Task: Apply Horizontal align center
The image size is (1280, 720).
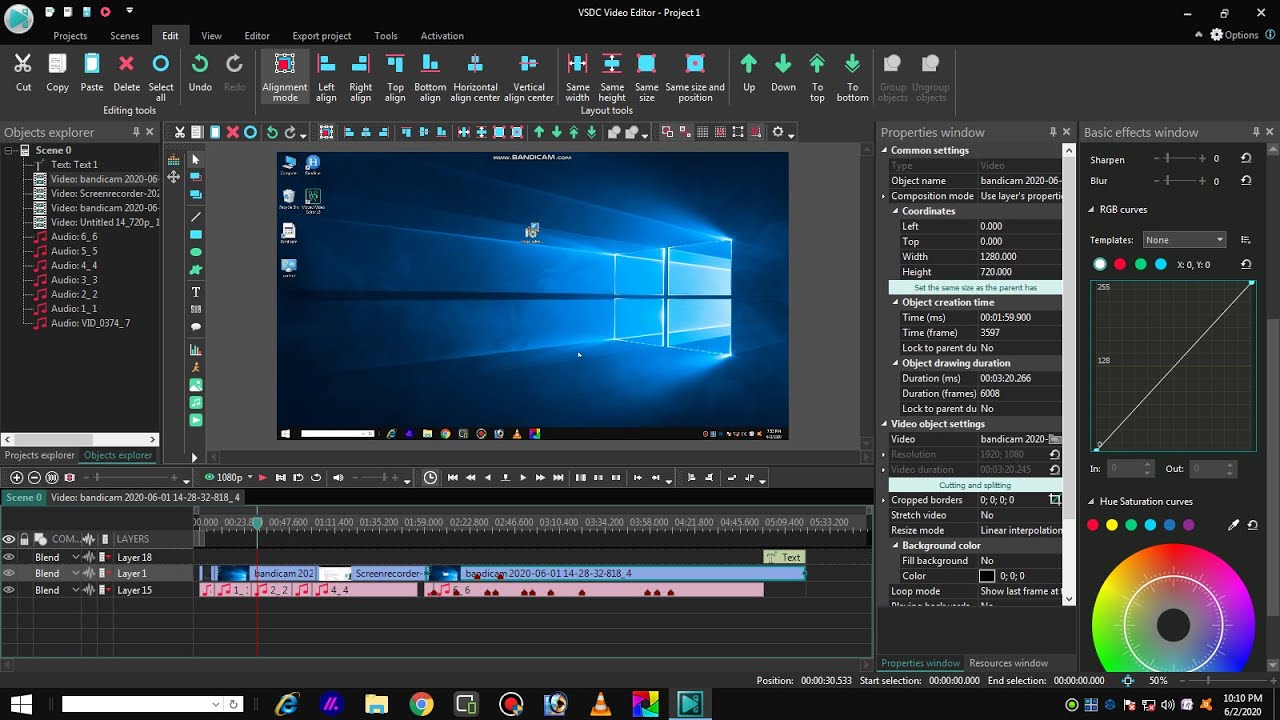Action: (475, 77)
